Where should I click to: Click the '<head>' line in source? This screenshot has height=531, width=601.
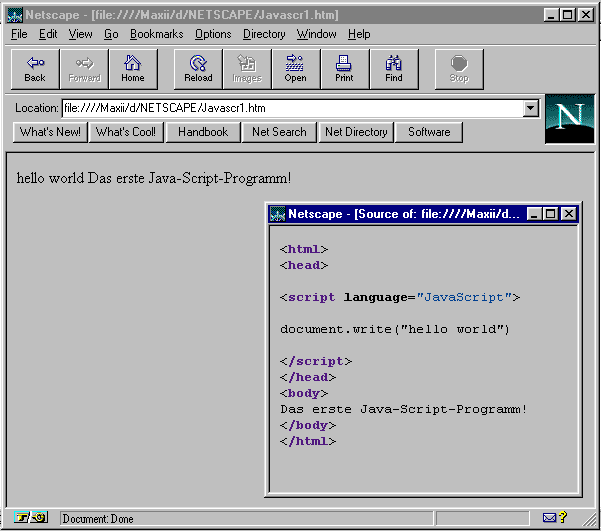[x=304, y=265]
